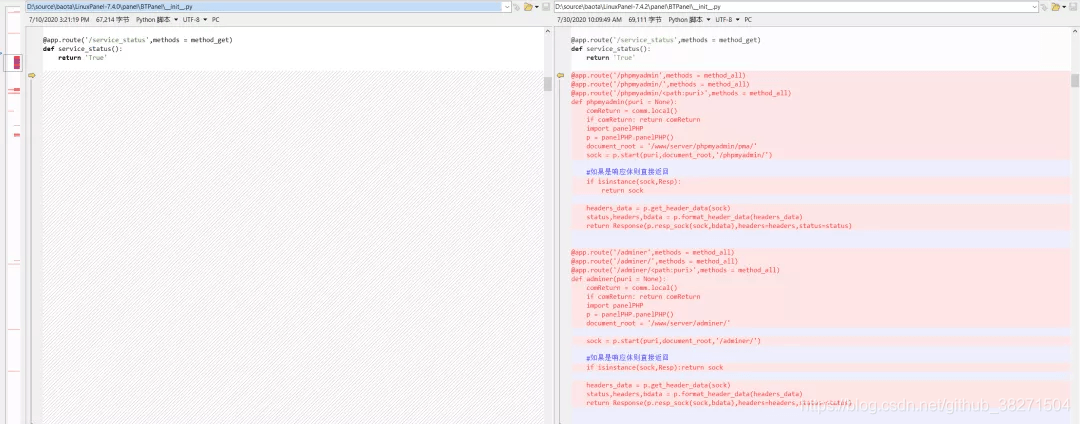Screen dimensions: 1080x424
Task: Click the right pane file path field
Action: click(x=796, y=6)
